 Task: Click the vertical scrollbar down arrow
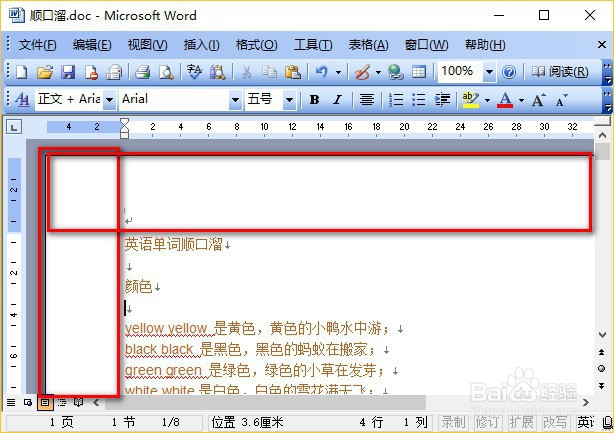click(x=602, y=335)
